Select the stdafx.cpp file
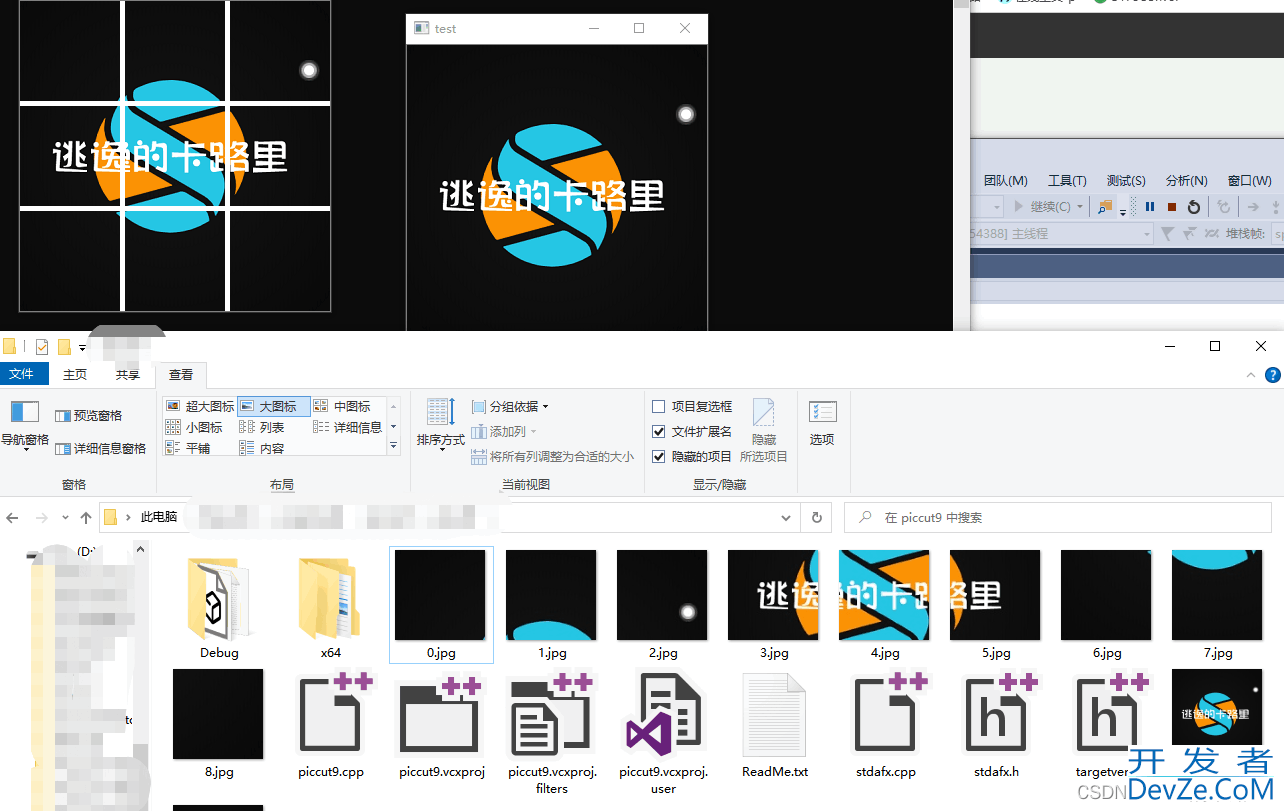 886,725
